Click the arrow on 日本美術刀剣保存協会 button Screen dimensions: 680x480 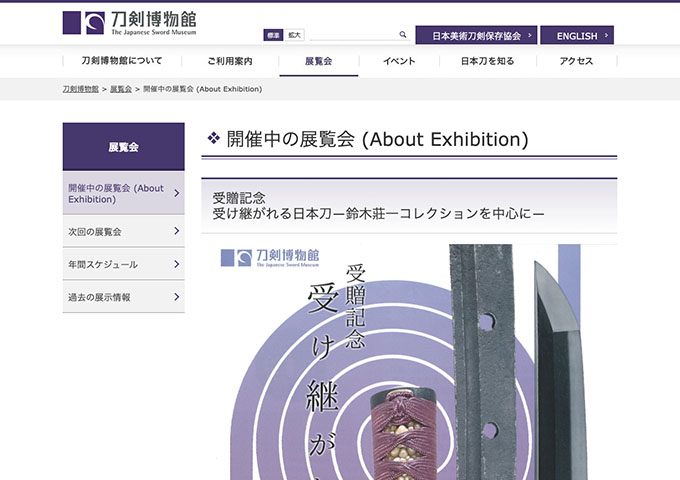(x=530, y=35)
